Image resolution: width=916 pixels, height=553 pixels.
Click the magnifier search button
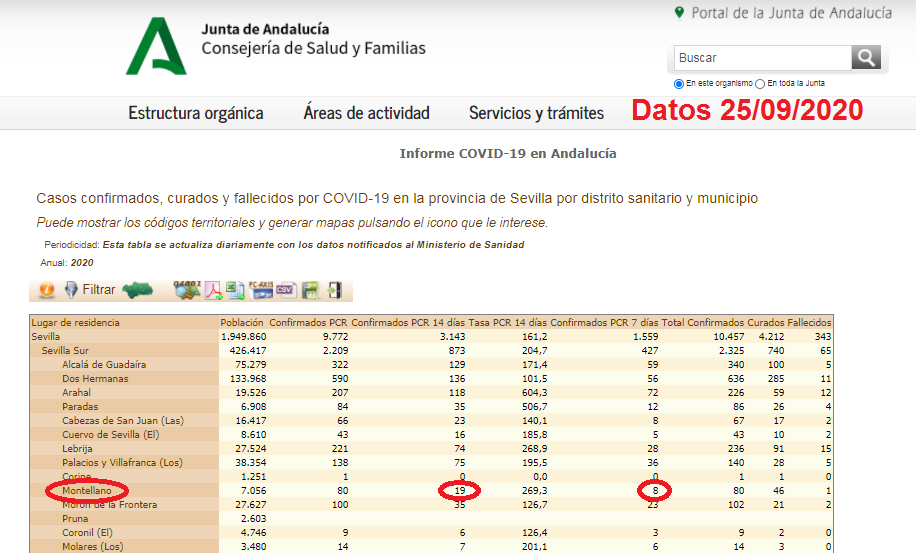[866, 57]
